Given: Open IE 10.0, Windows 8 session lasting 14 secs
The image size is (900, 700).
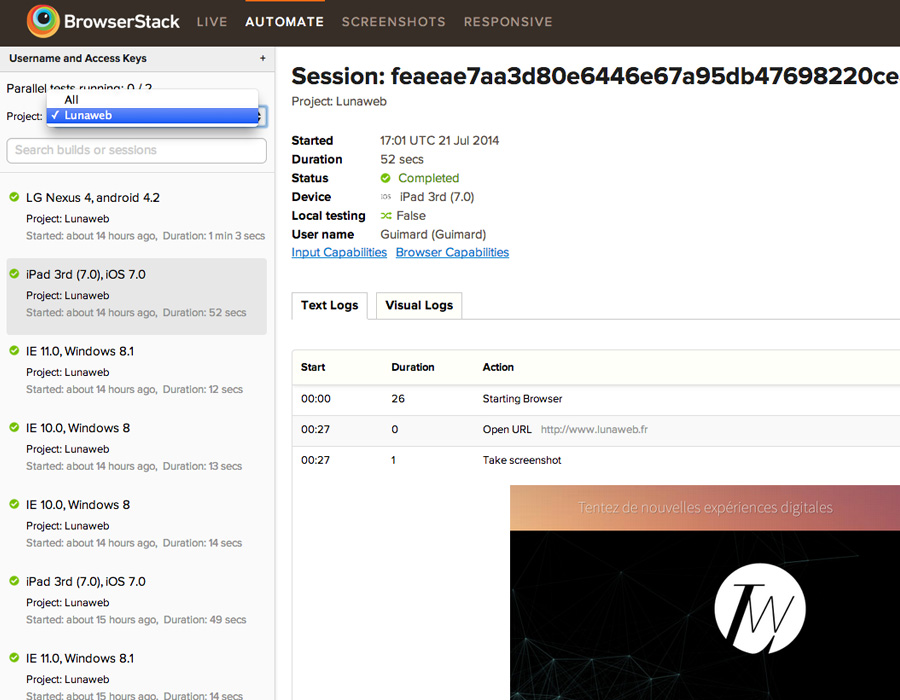Looking at the screenshot, I should [x=137, y=527].
